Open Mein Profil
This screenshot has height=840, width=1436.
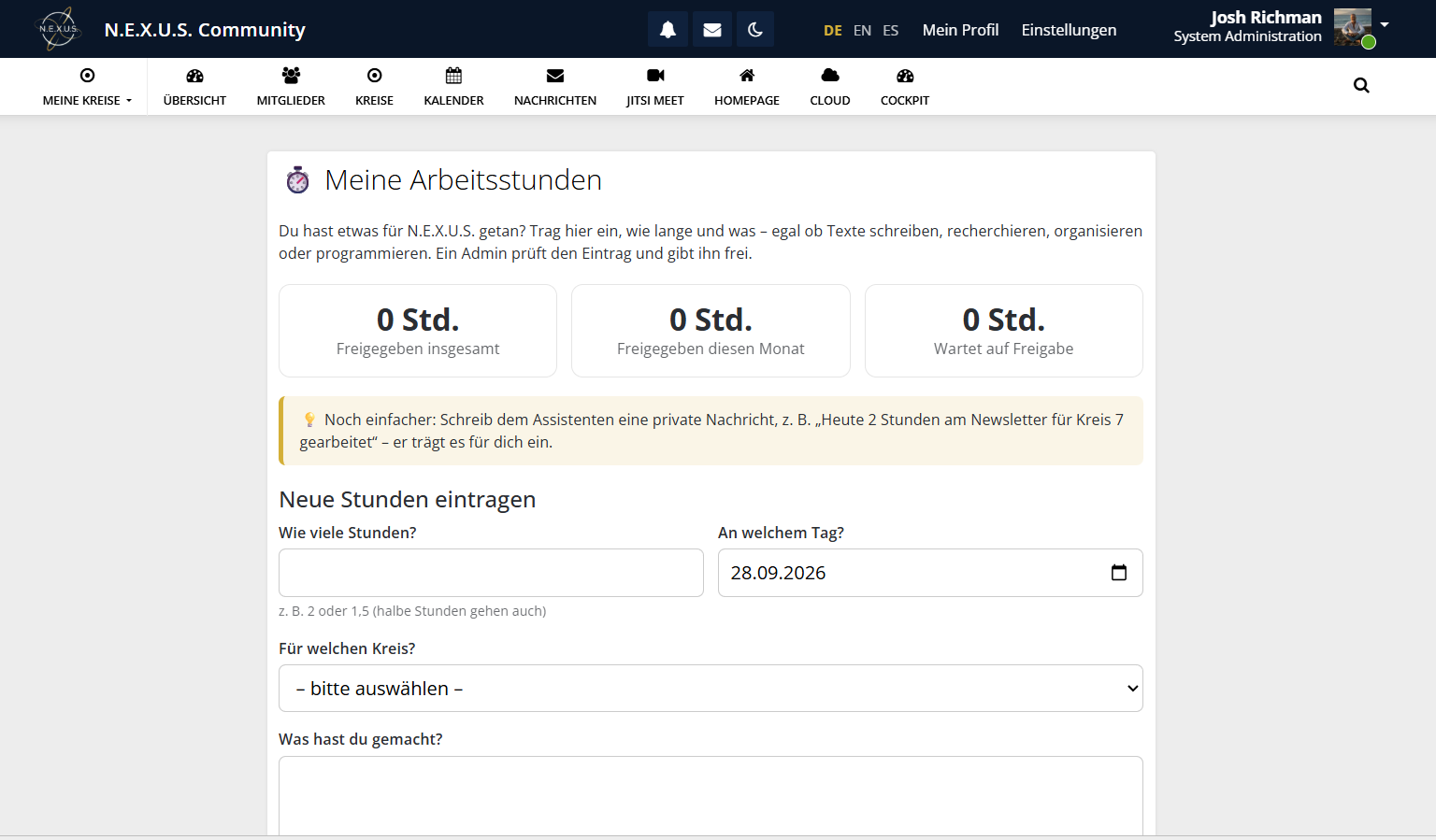pos(960,30)
